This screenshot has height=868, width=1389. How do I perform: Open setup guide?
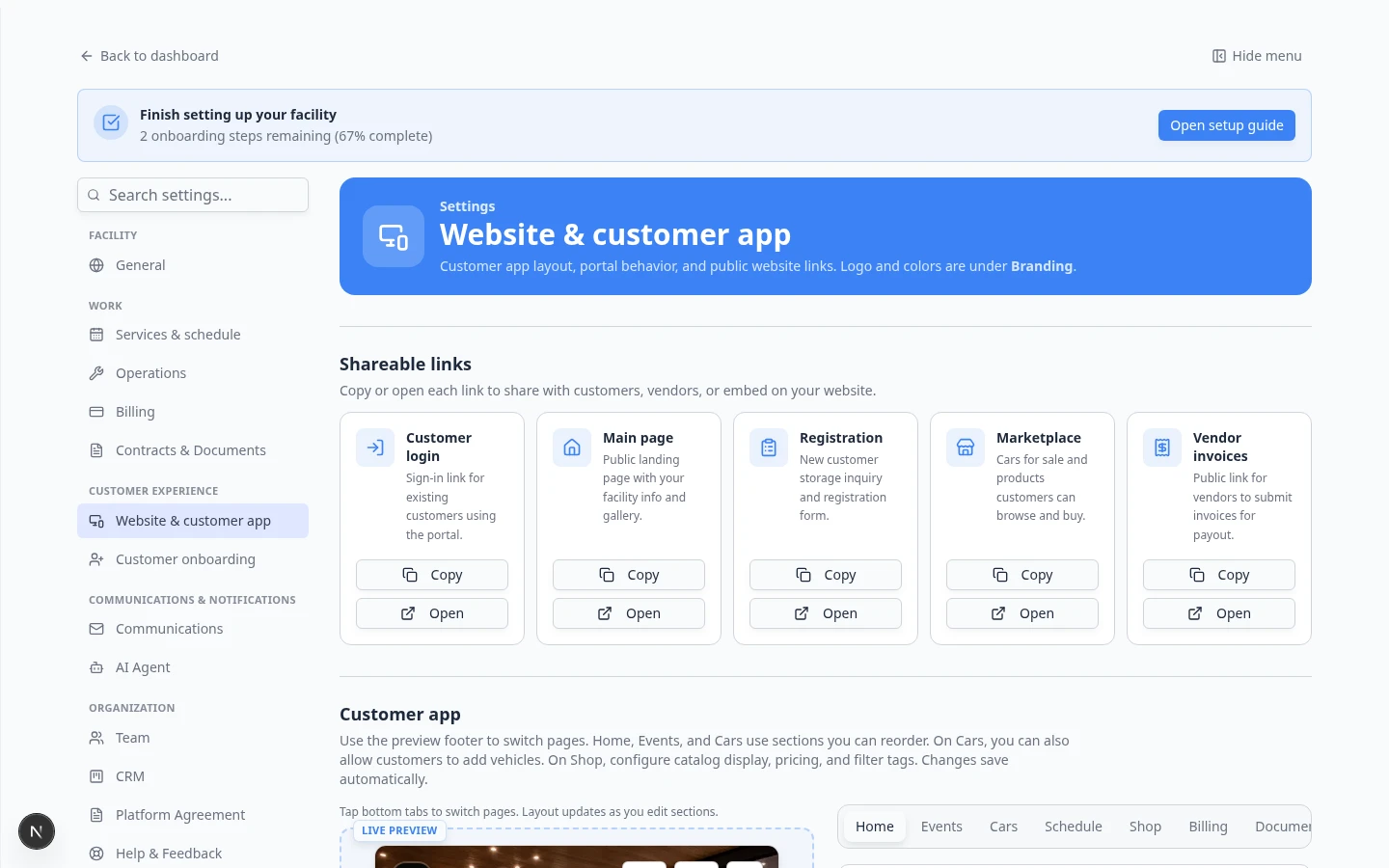coord(1227,125)
